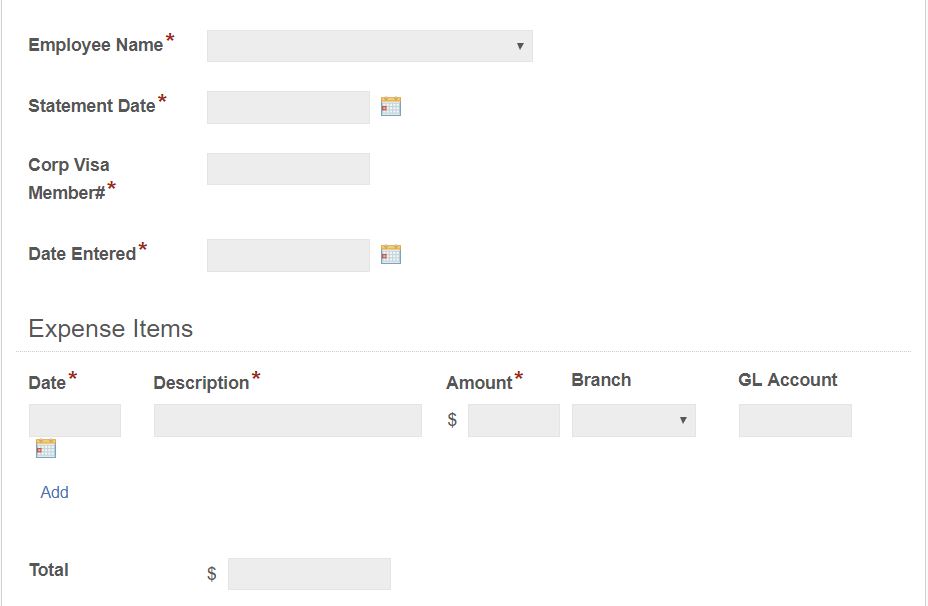Click the Expense Items section heading
The image size is (928, 606).
(x=111, y=329)
